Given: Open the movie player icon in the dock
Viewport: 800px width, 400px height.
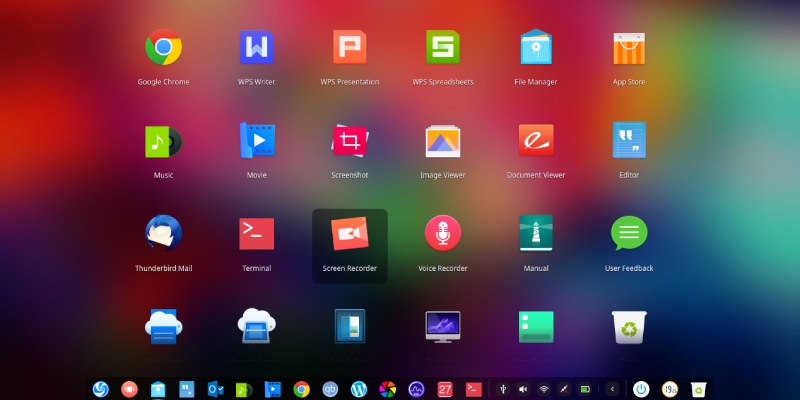Looking at the screenshot, I should pyautogui.click(x=273, y=389).
